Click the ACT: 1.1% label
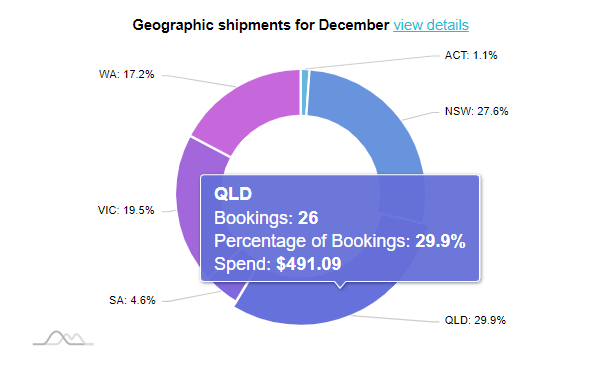This screenshot has height=366, width=599. click(471, 55)
